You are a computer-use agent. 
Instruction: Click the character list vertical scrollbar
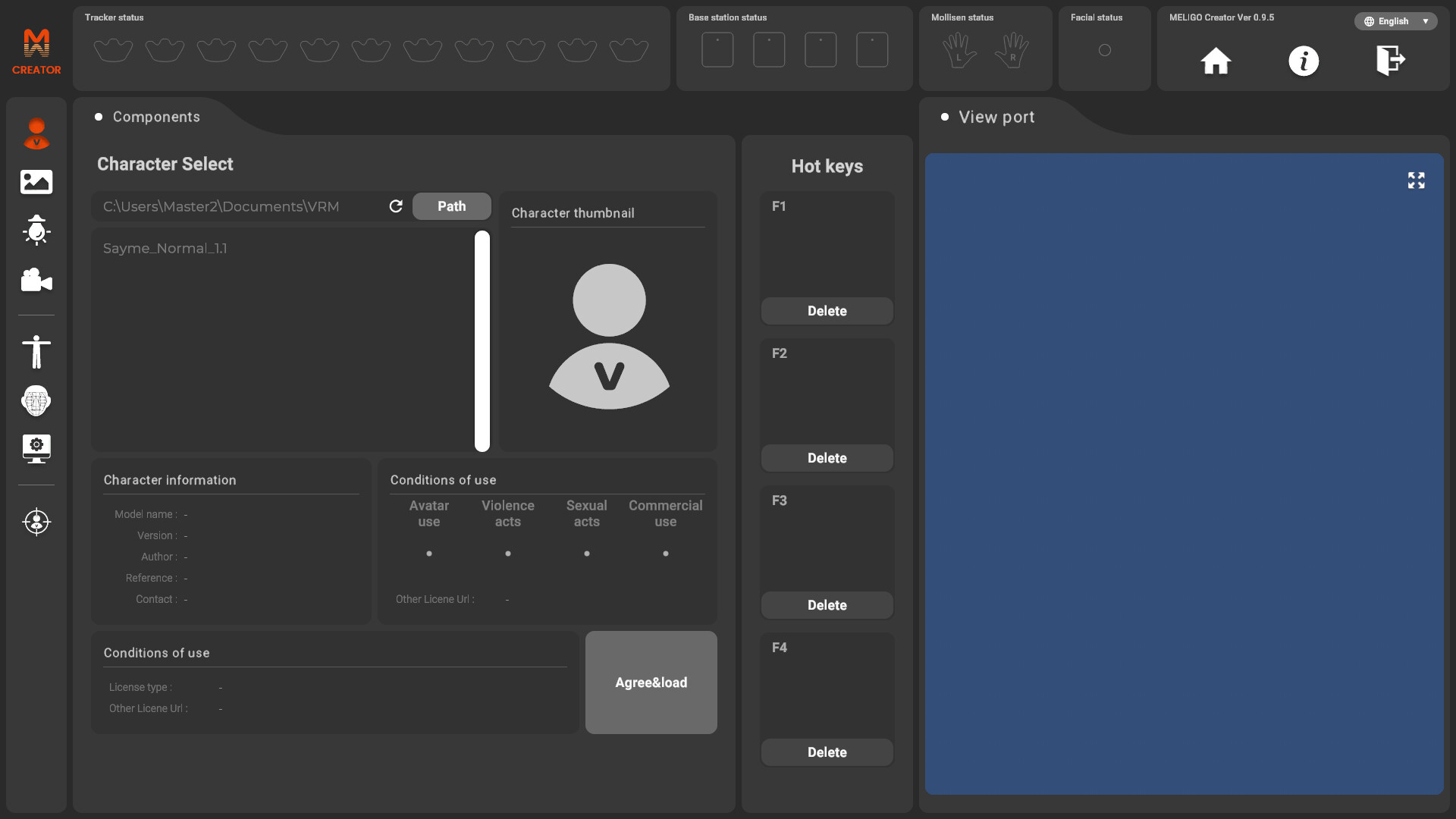click(482, 341)
